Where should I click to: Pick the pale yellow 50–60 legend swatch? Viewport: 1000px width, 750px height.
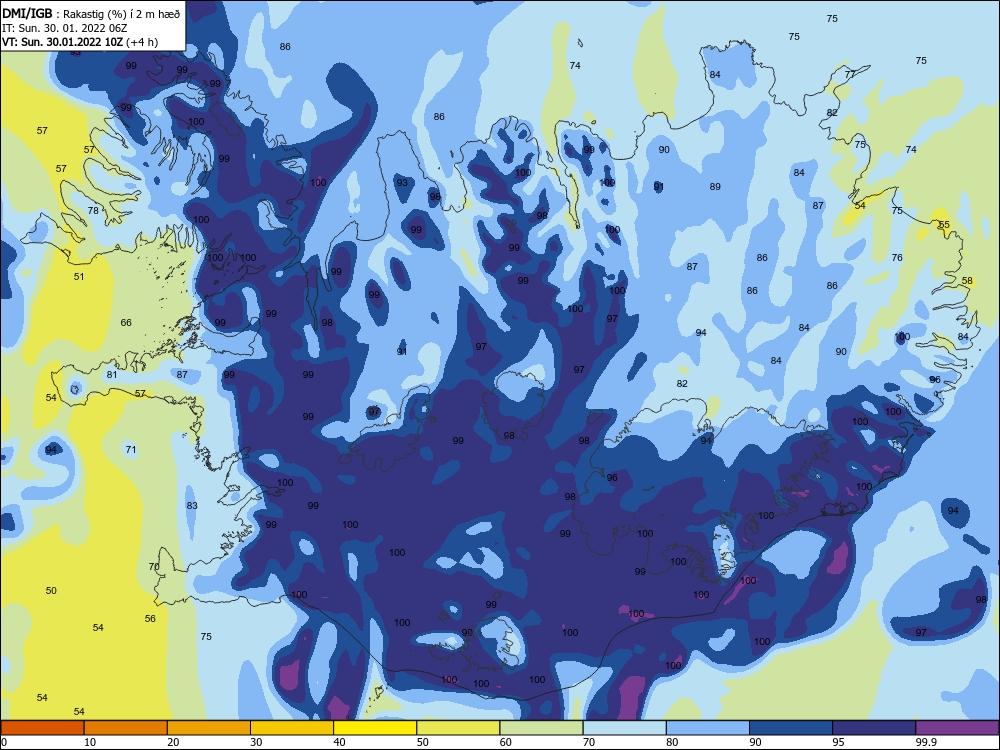coord(459,728)
